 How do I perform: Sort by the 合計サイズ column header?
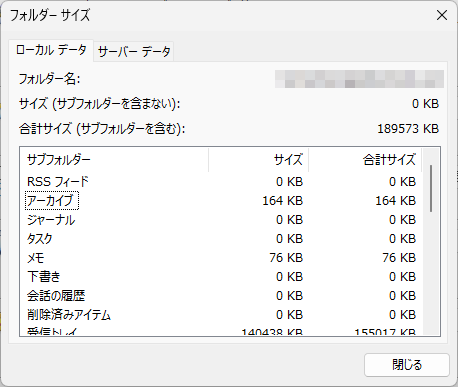point(365,160)
